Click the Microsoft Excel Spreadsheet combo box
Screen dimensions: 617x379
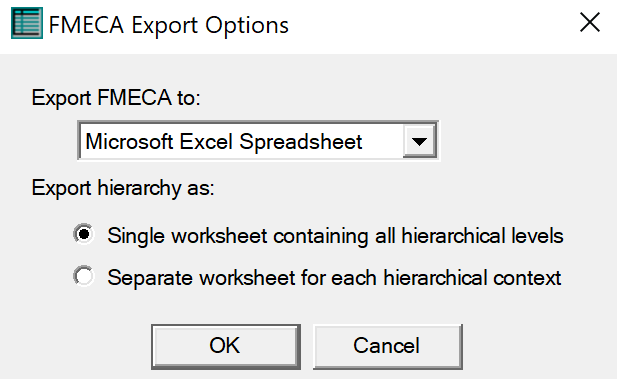pyautogui.click(x=258, y=141)
